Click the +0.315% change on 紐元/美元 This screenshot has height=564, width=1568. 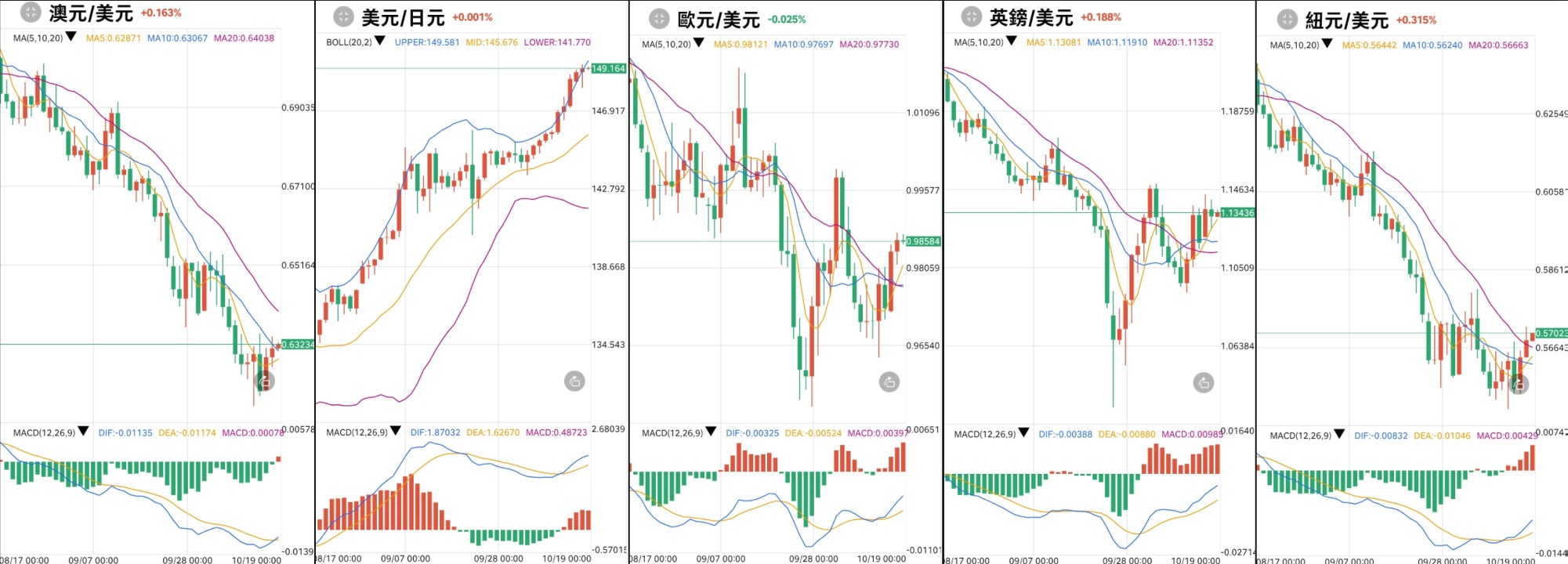1416,20
